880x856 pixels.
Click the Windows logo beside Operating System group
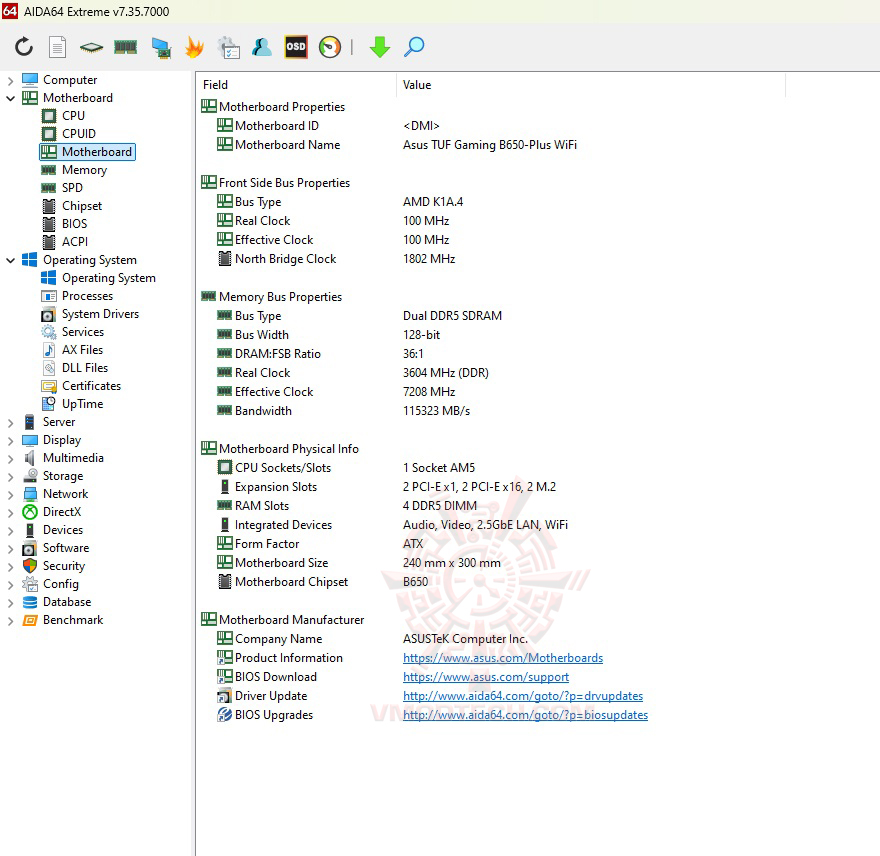point(30,260)
